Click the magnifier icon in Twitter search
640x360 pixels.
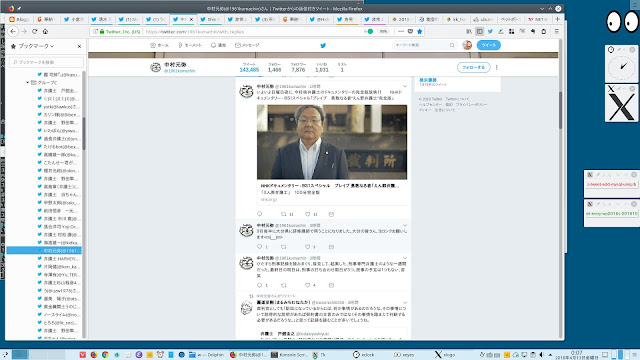[x=452, y=45]
